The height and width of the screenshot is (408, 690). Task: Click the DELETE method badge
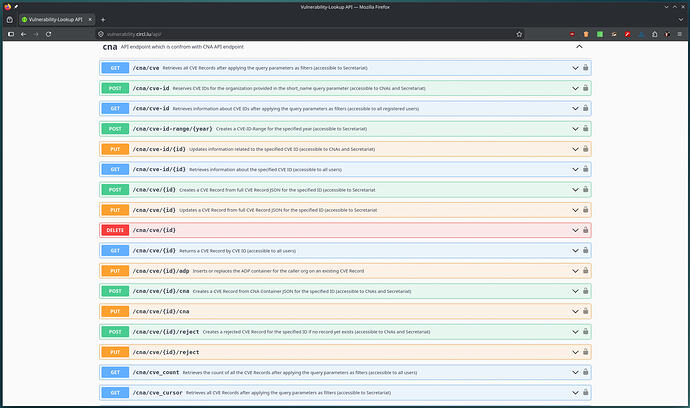click(115, 230)
